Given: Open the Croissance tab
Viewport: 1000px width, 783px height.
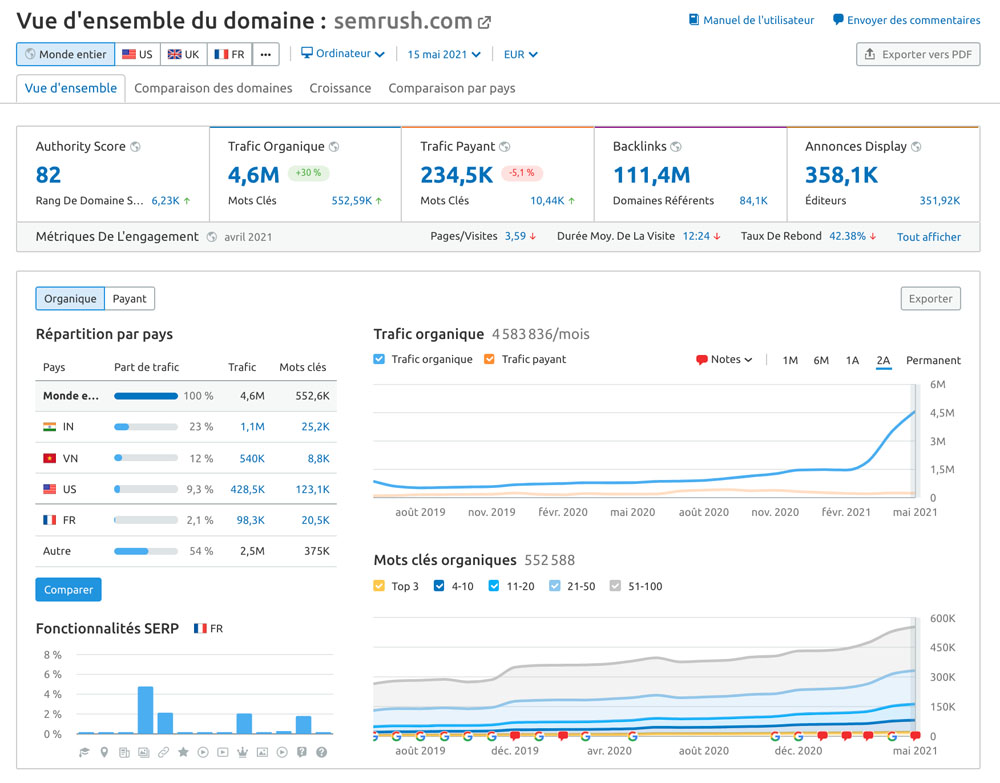Looking at the screenshot, I should 340,88.
